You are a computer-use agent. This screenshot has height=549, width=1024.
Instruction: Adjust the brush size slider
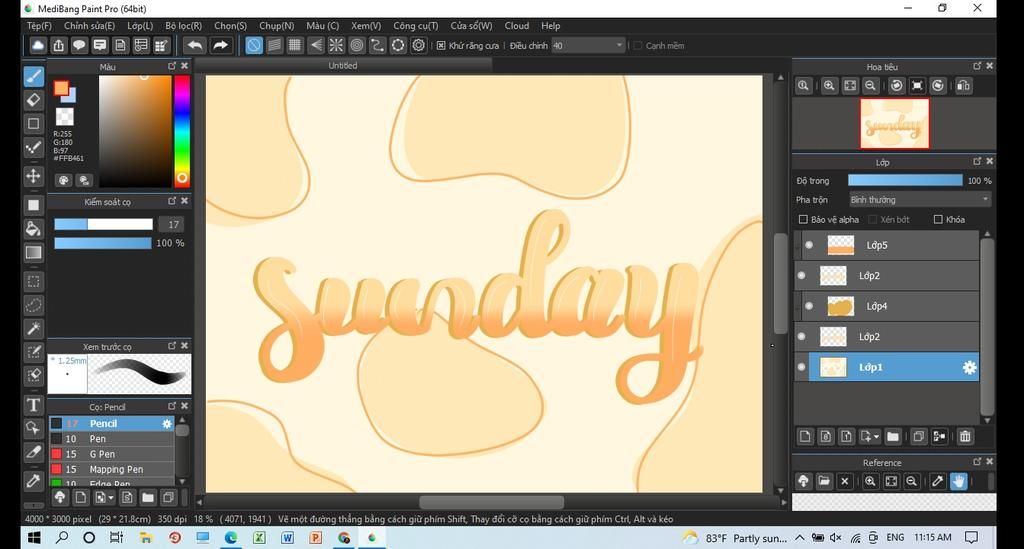coord(103,224)
